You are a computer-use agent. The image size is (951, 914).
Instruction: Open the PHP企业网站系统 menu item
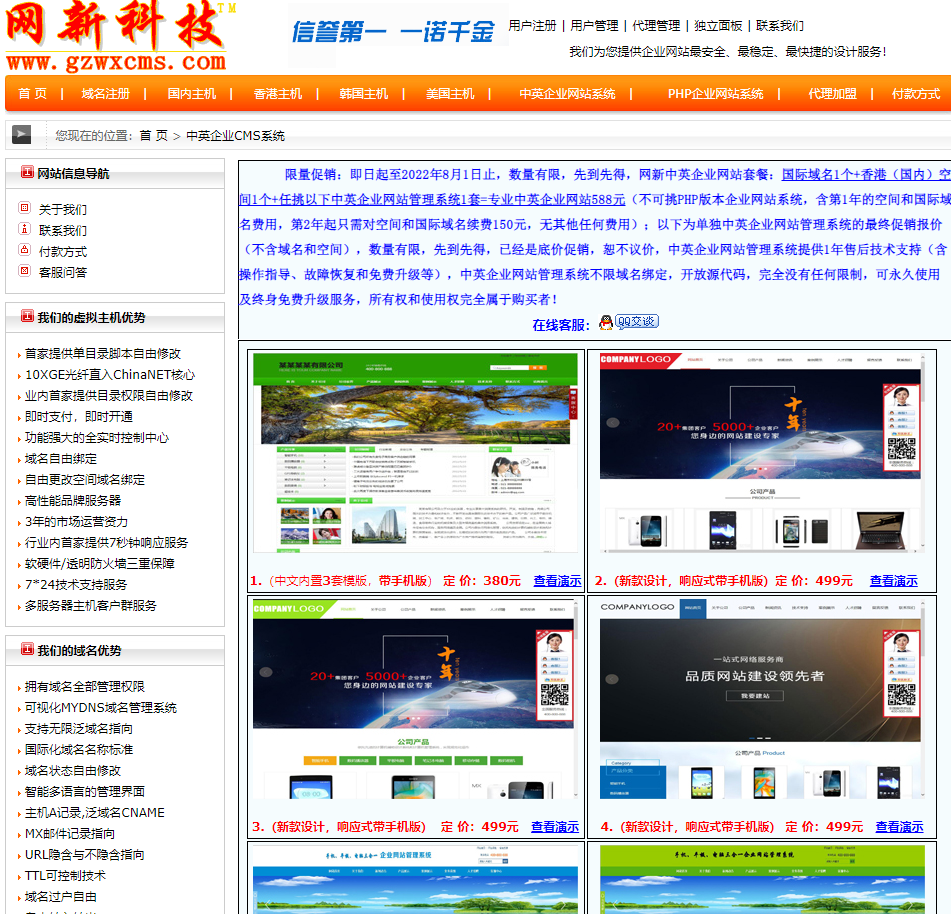(x=716, y=94)
